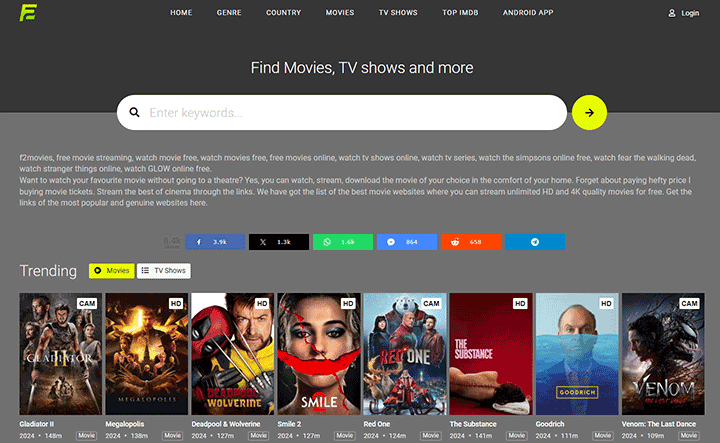Click the "Trending" section heading
The height and width of the screenshot is (443, 720).
(x=48, y=271)
